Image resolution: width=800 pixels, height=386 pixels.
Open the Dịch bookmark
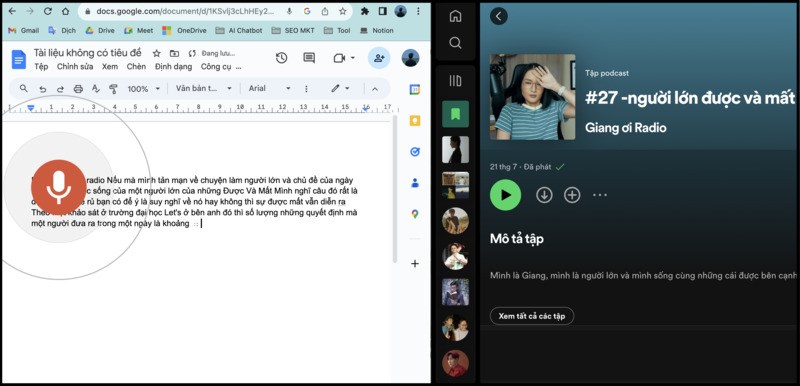coord(62,31)
